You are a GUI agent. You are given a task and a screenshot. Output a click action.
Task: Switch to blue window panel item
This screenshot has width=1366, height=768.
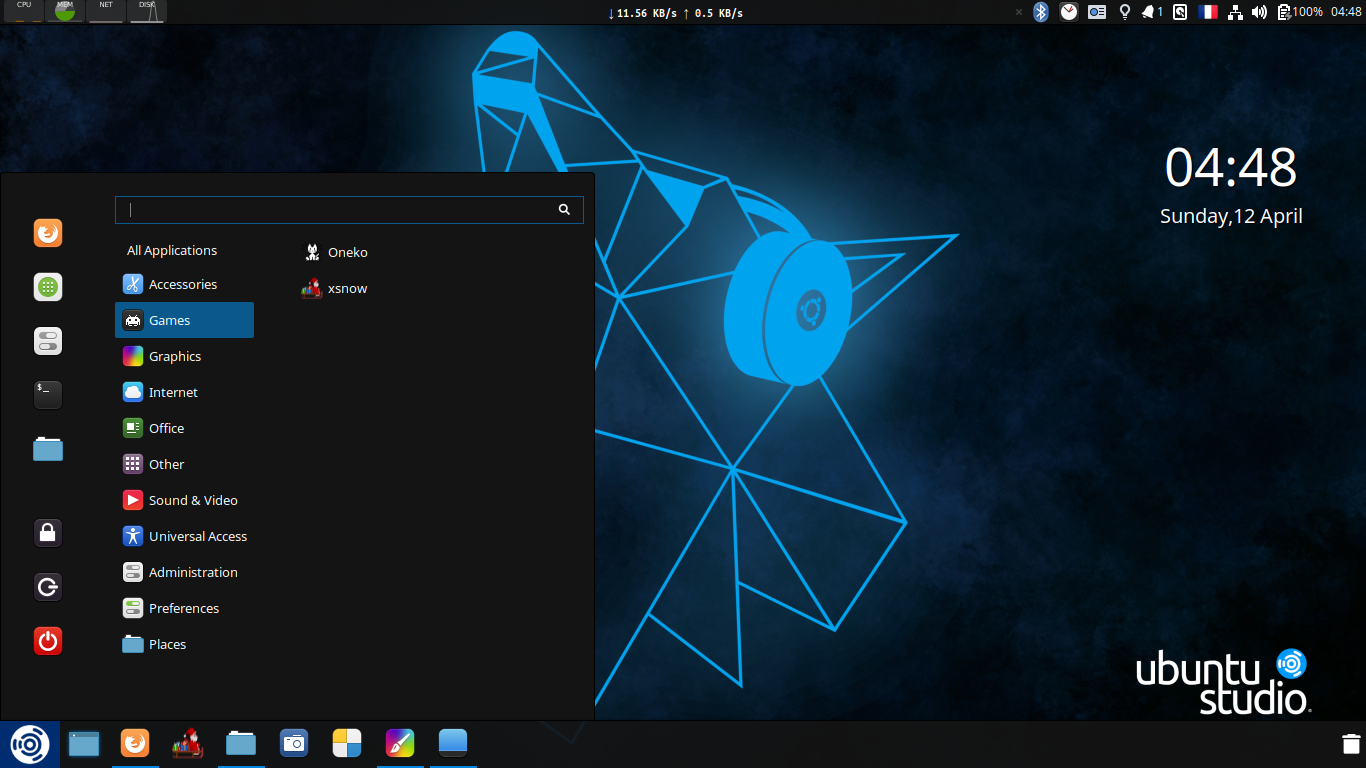[x=453, y=743]
